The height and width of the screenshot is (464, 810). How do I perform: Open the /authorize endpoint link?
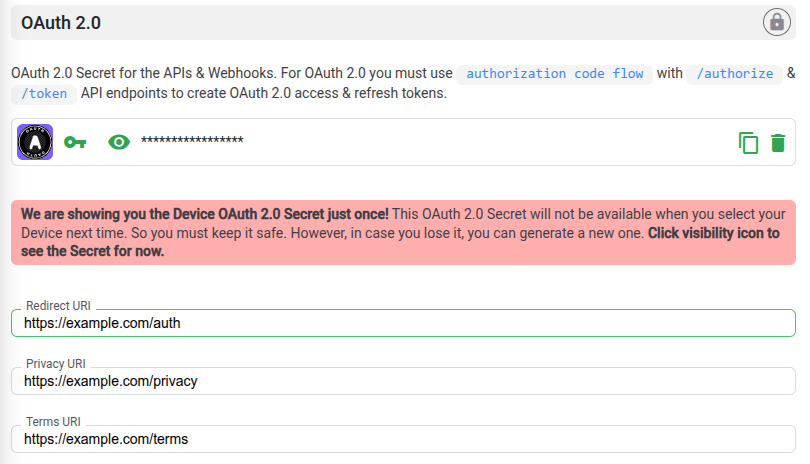click(735, 74)
